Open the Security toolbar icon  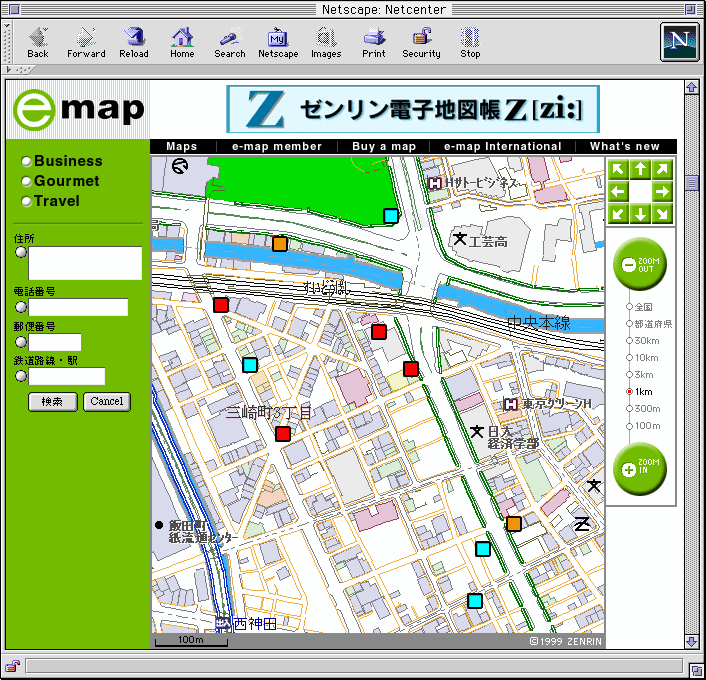[421, 43]
